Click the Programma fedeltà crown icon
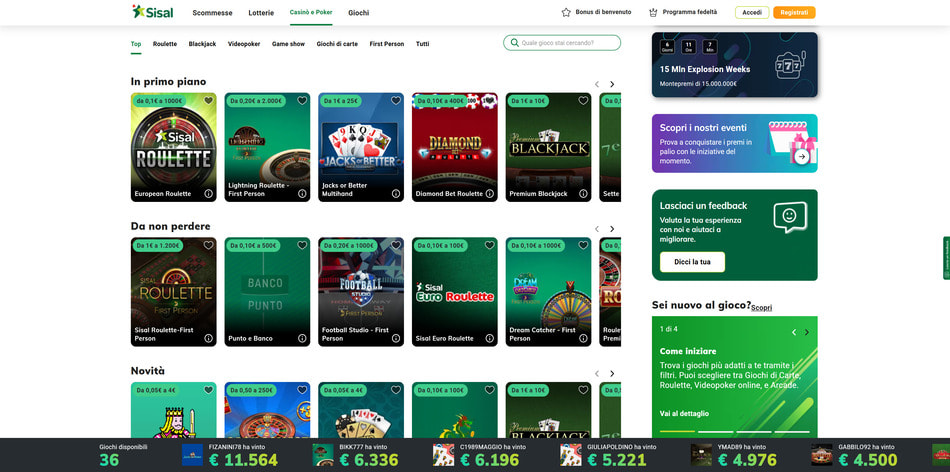950x472 pixels. click(653, 12)
